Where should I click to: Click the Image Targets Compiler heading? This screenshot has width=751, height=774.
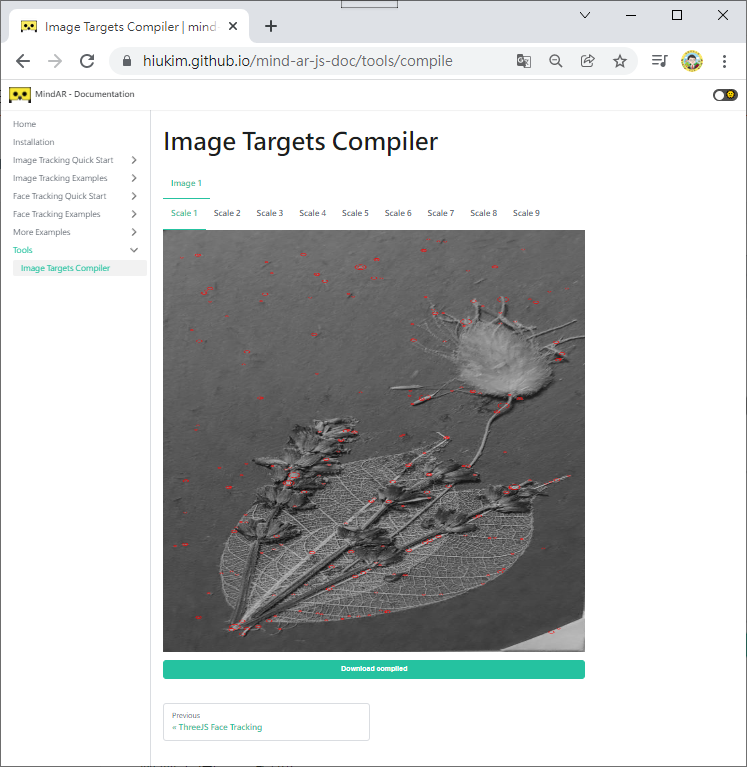click(x=301, y=142)
